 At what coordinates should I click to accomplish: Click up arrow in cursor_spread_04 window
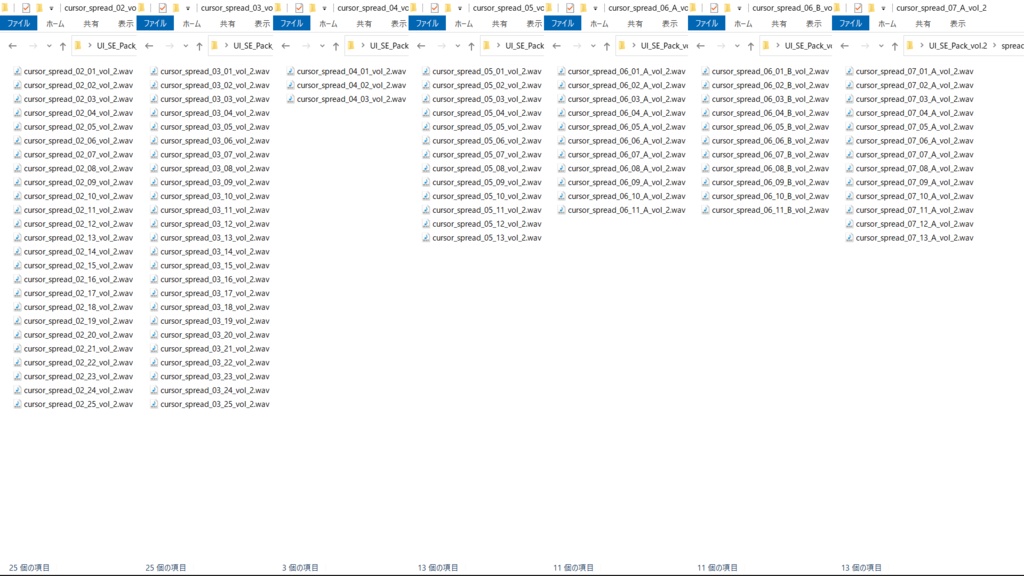pyautogui.click(x=336, y=46)
